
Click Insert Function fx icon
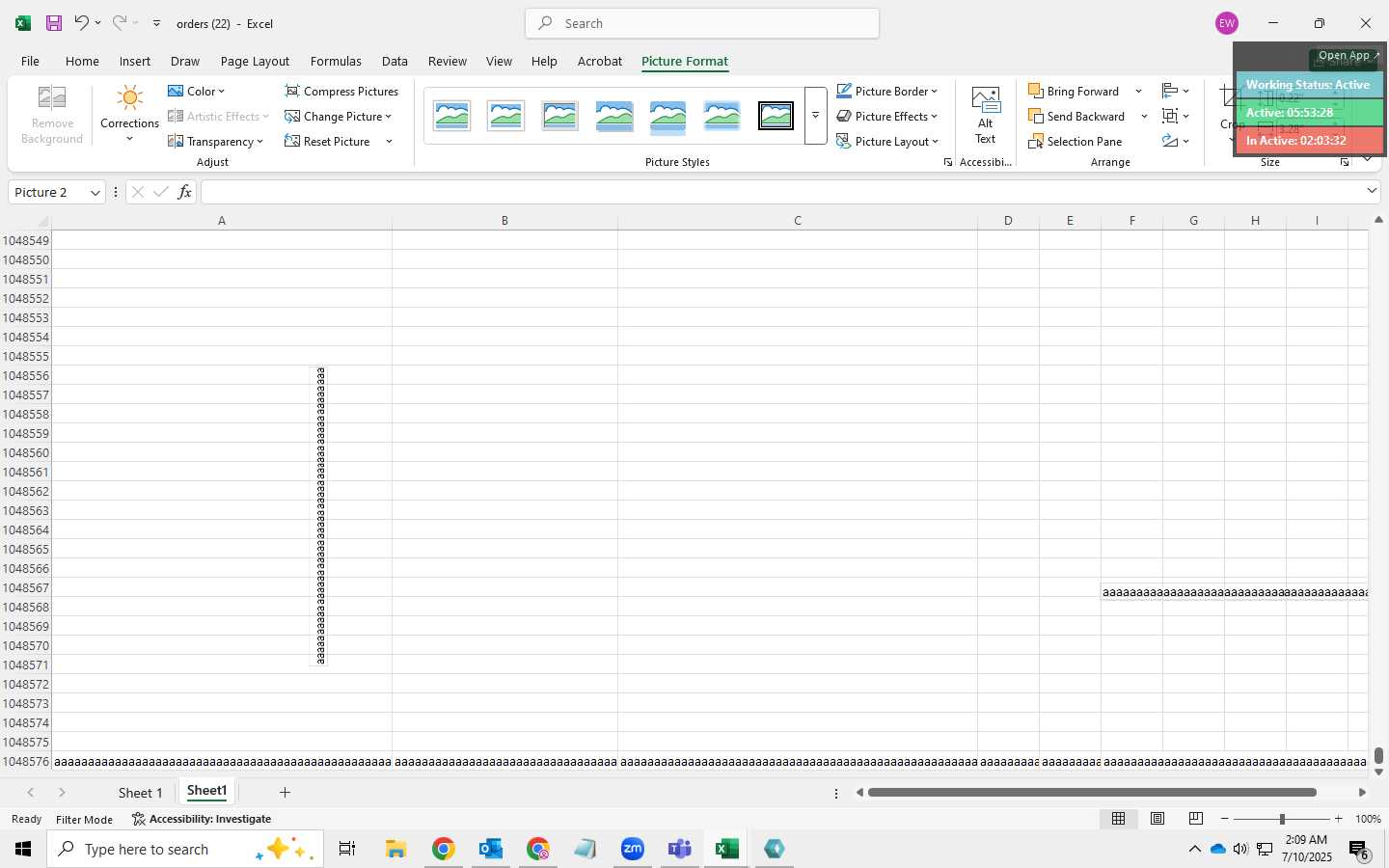tap(184, 192)
